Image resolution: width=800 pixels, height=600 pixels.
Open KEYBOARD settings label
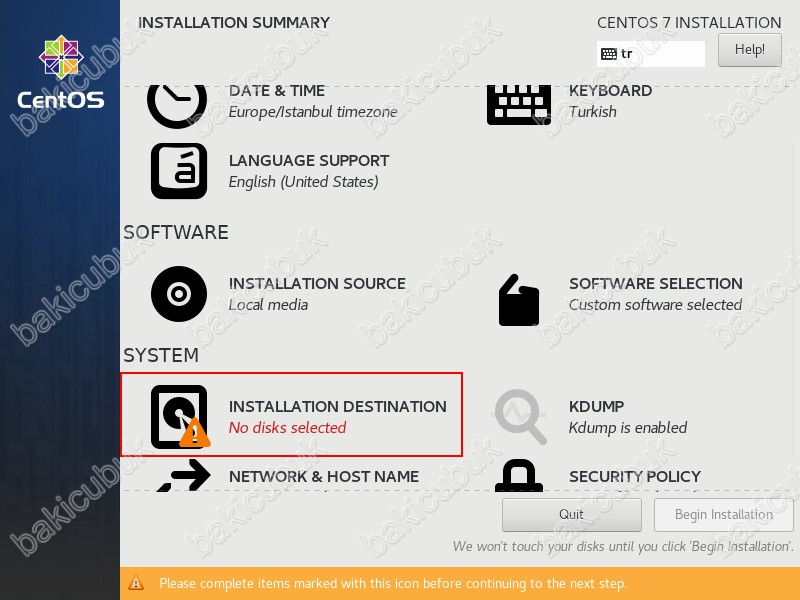coord(610,91)
